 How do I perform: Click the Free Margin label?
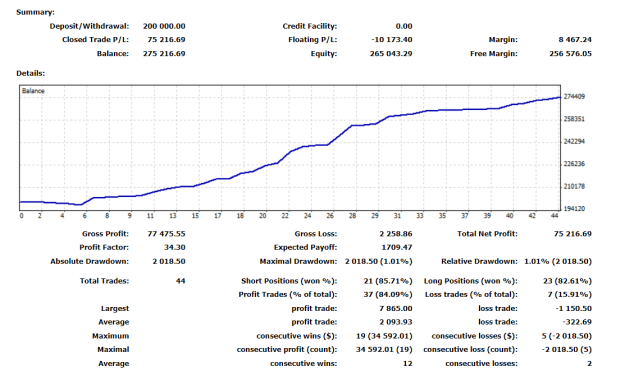click(493, 54)
